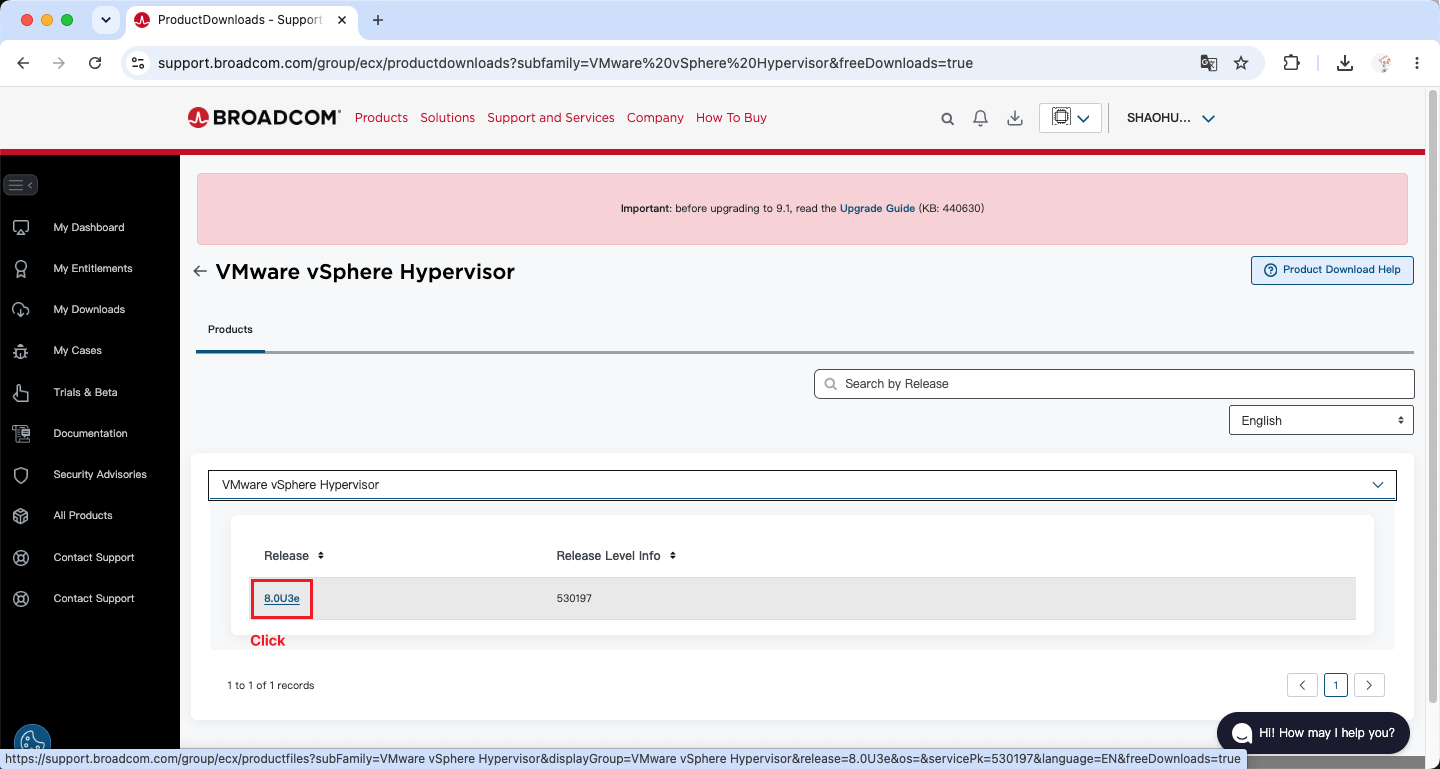Image resolution: width=1440 pixels, height=769 pixels.
Task: Open notifications bell icon
Action: tap(981, 119)
